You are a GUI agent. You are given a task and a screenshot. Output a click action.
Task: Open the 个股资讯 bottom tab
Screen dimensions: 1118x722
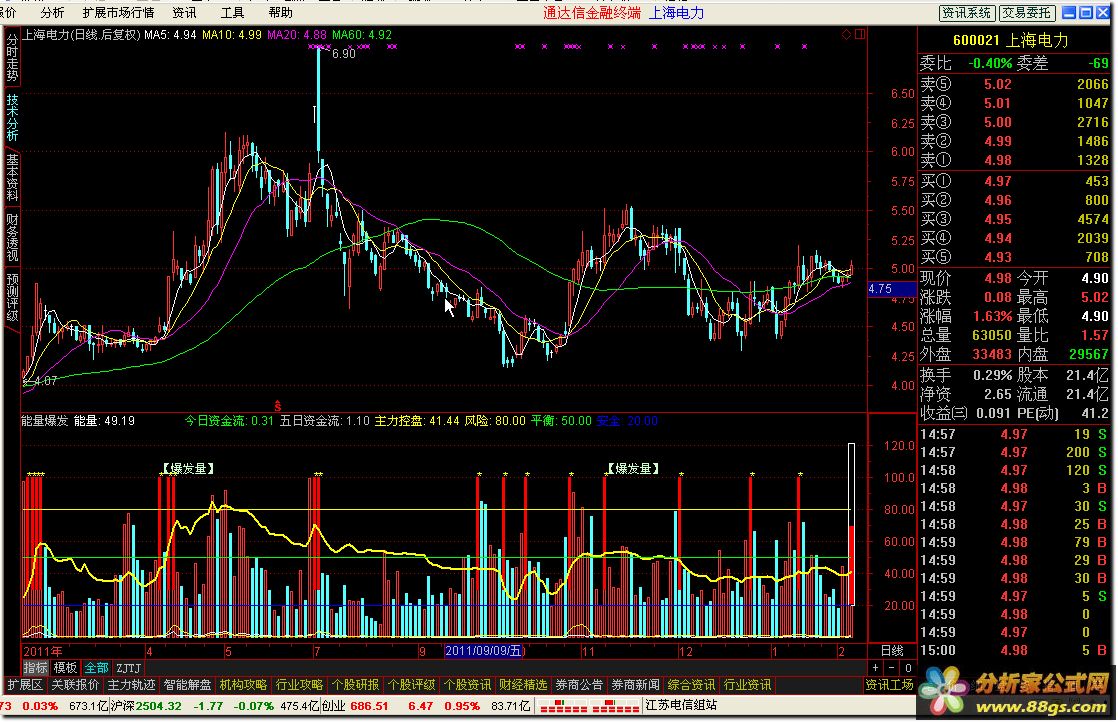point(467,685)
